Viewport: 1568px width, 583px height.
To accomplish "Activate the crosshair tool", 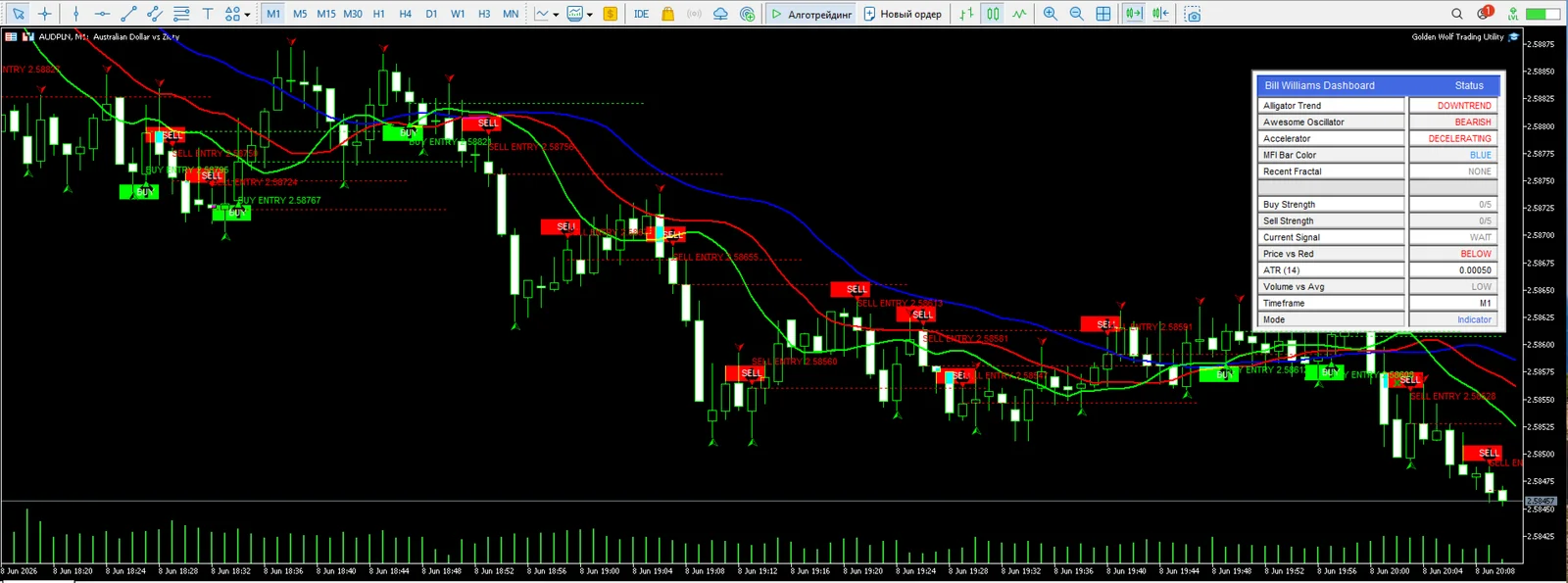I will (44, 14).
